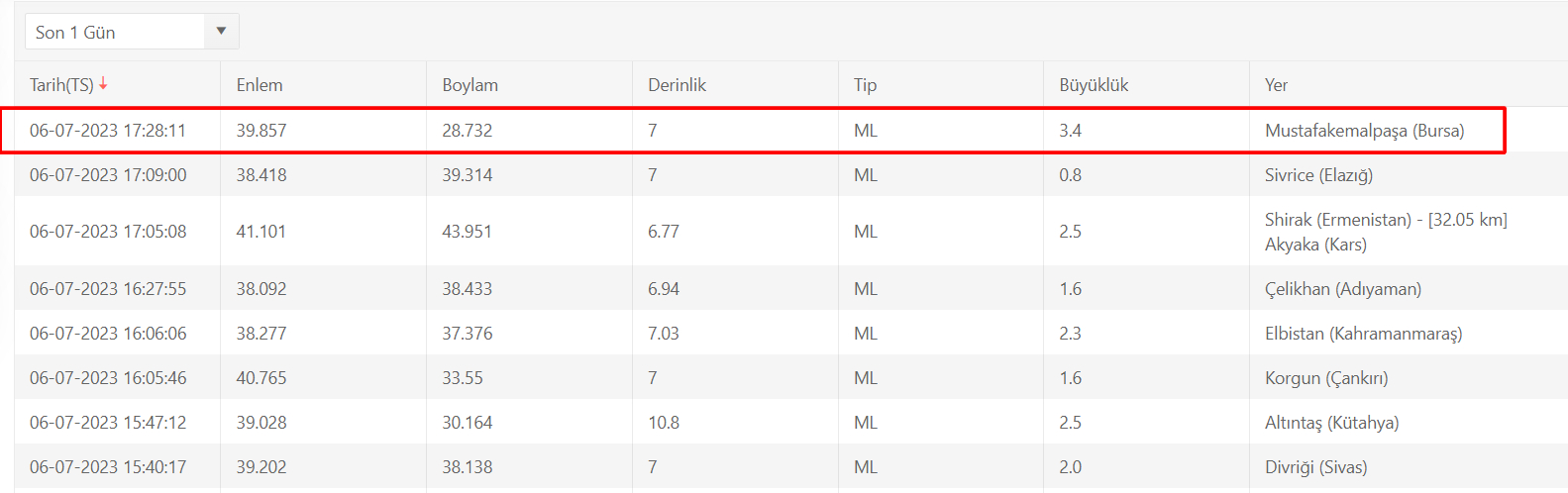1568x493 pixels.
Task: Click the 3.4 magnitude value cell
Action: (x=1070, y=131)
